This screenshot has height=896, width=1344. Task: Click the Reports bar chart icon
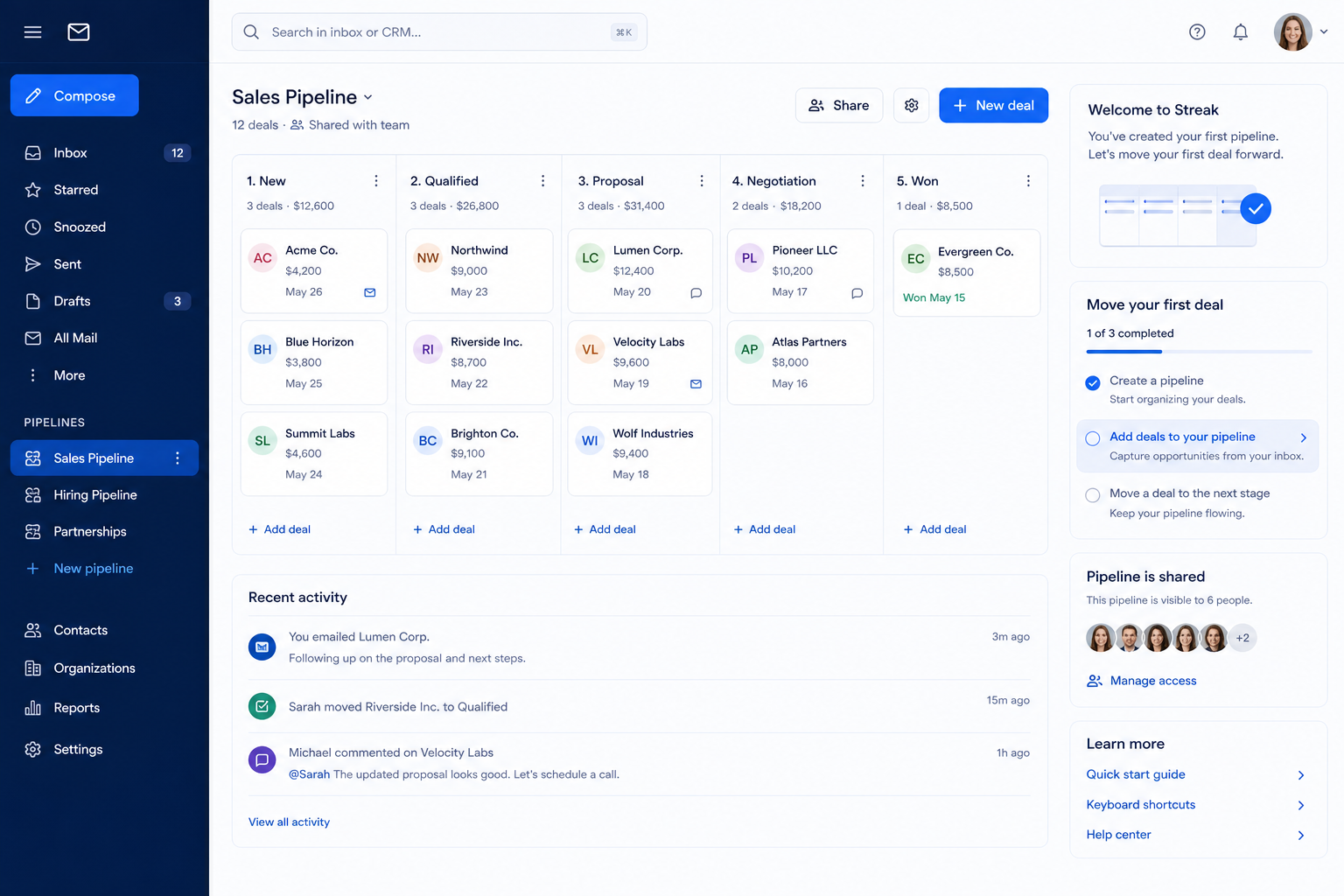[33, 708]
